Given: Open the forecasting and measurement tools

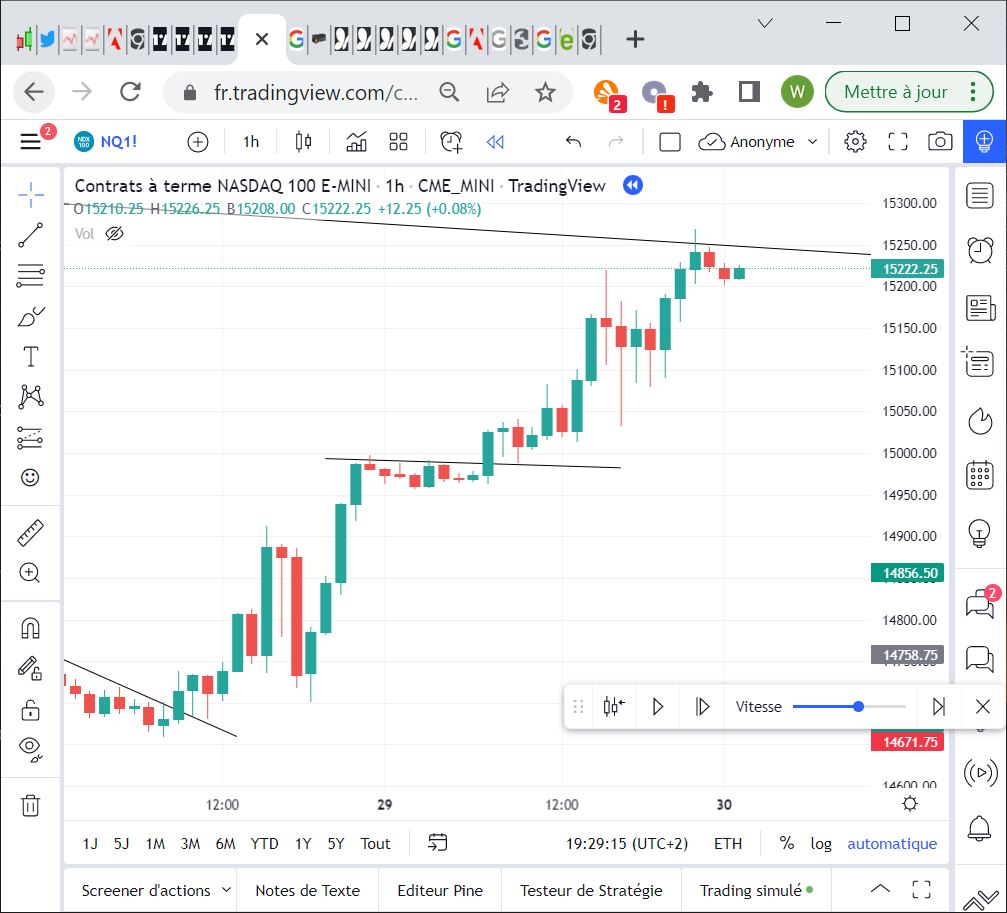Looking at the screenshot, I should 30,437.
